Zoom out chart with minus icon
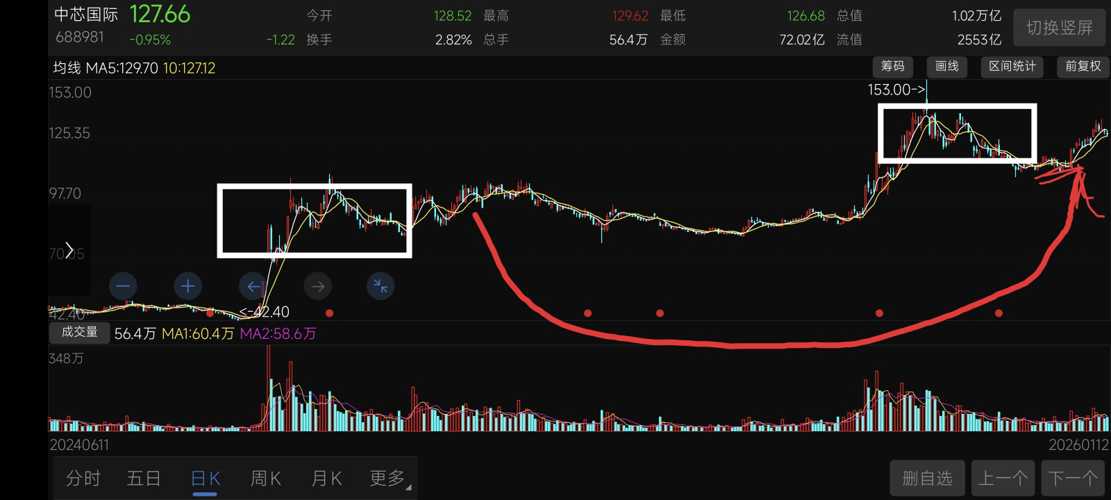 point(123,286)
